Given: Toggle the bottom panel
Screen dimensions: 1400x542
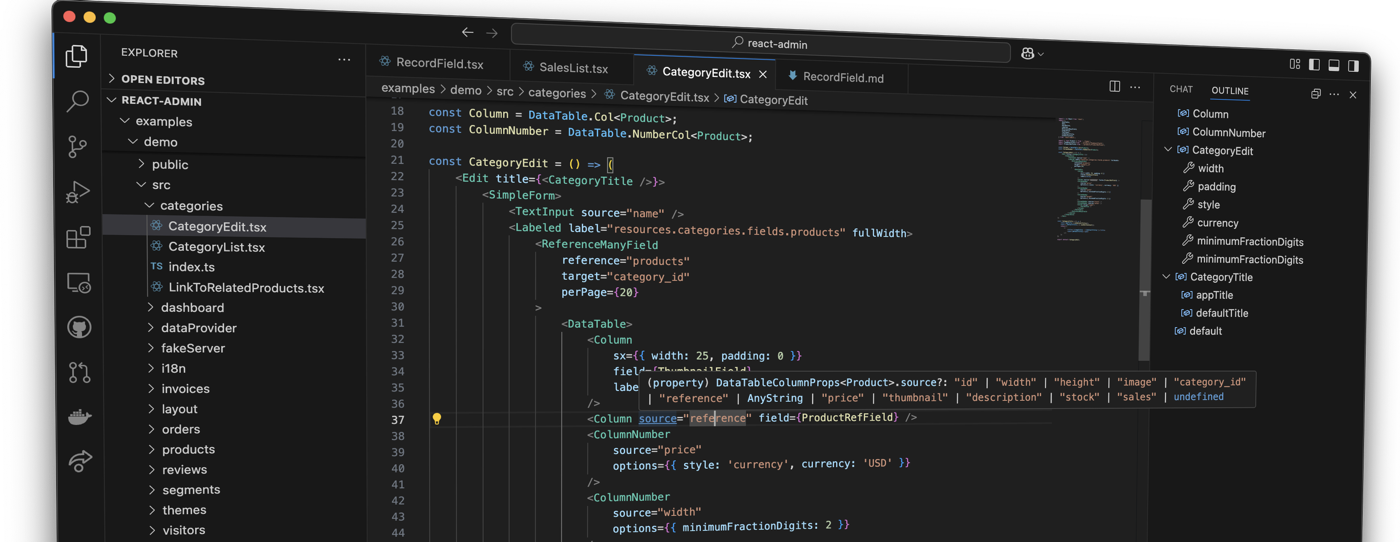Looking at the screenshot, I should [1333, 66].
